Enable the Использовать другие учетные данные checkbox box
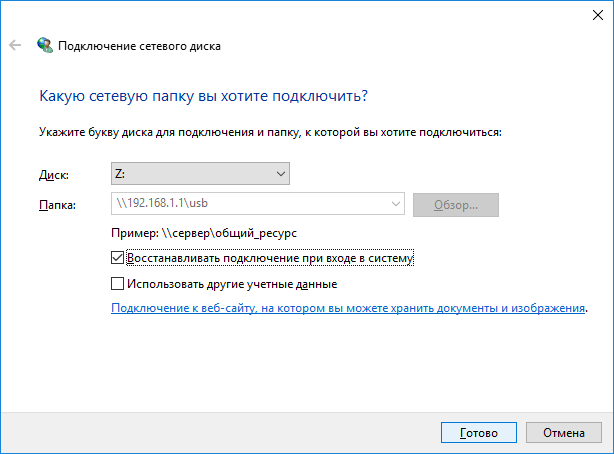The image size is (614, 454). click(119, 284)
